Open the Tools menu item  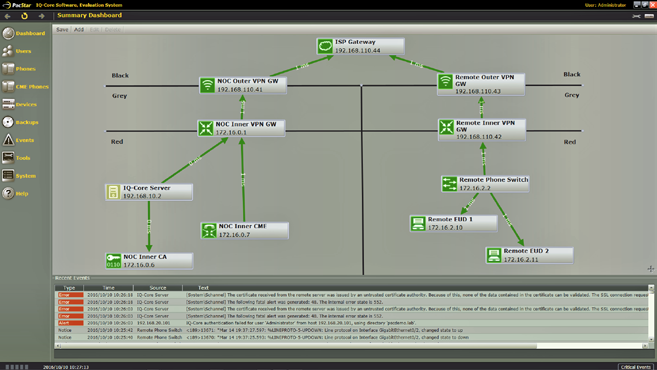pyautogui.click(x=23, y=158)
